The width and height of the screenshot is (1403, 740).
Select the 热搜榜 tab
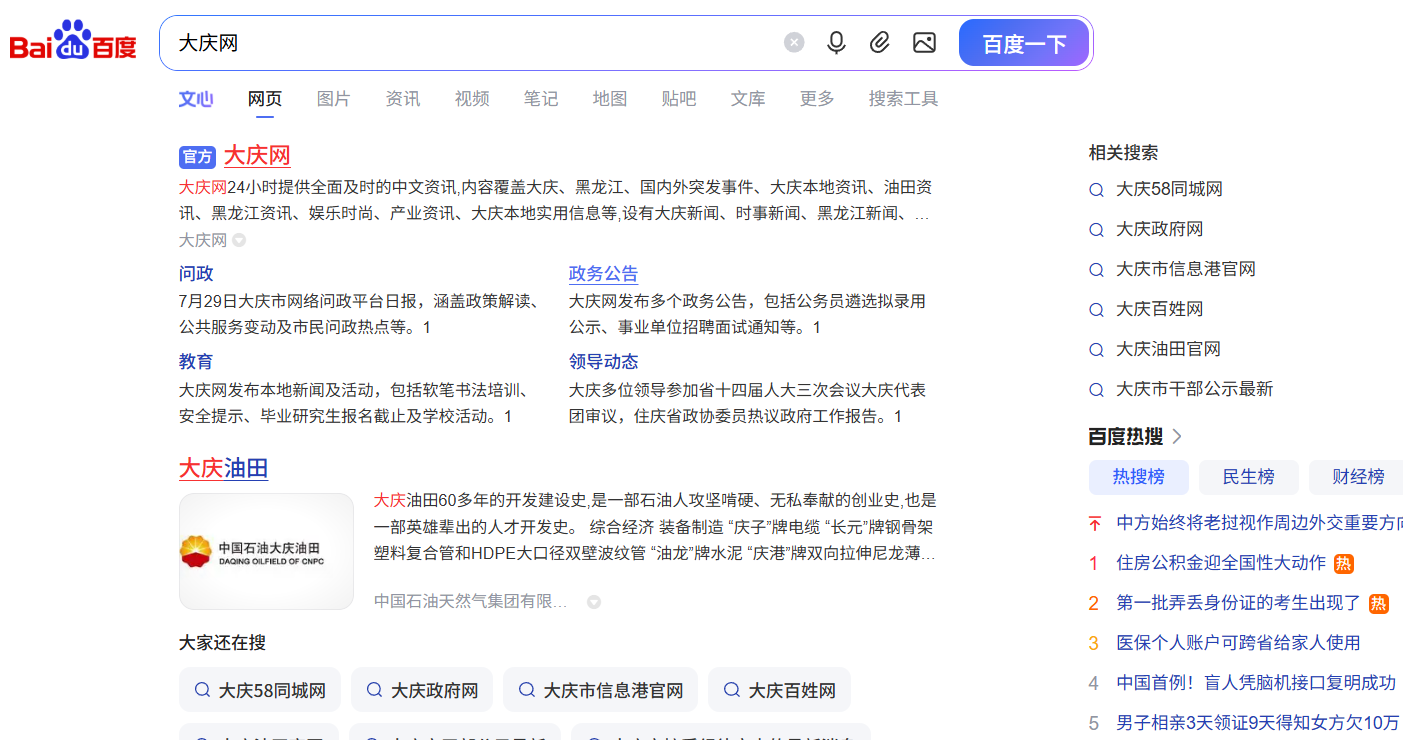click(1139, 477)
